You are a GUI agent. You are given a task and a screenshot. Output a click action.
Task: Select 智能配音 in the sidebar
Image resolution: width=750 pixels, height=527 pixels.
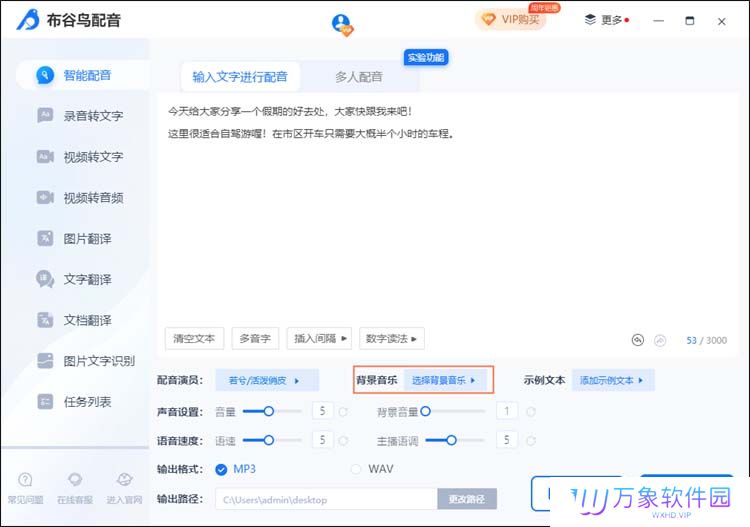[83, 75]
